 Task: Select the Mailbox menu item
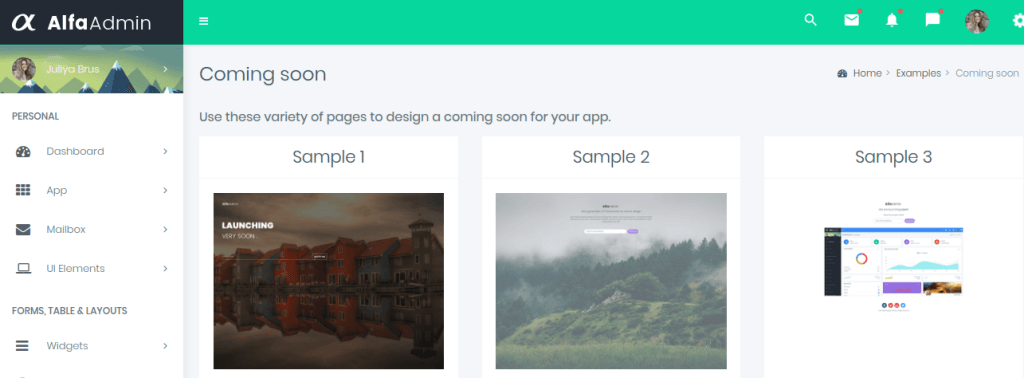(x=91, y=229)
